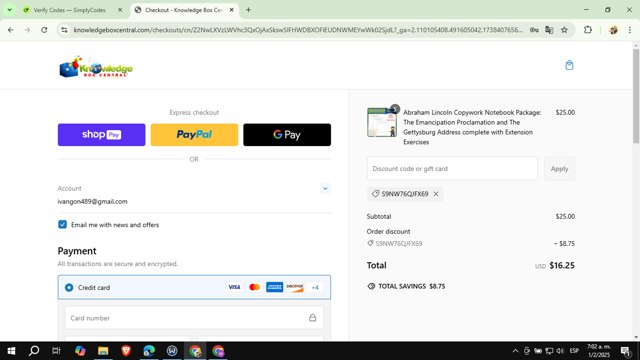Open the volume control in tray

click(560, 351)
